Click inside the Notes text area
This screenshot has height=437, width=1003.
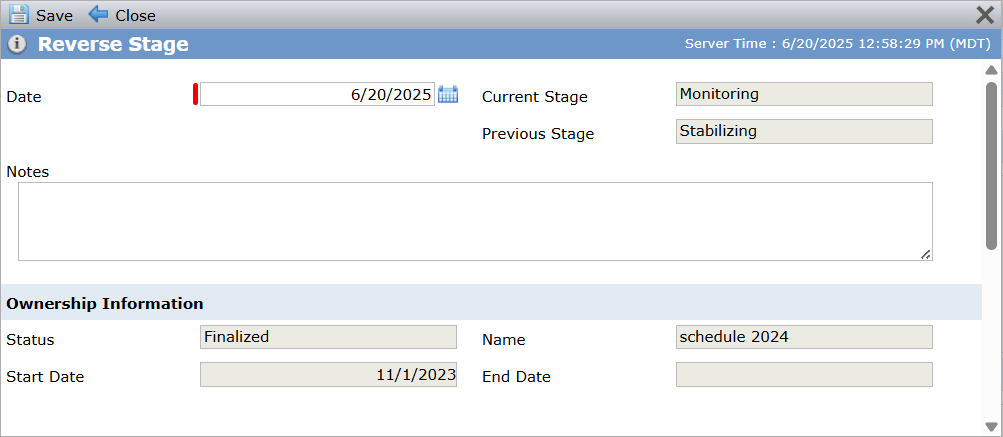[475, 221]
